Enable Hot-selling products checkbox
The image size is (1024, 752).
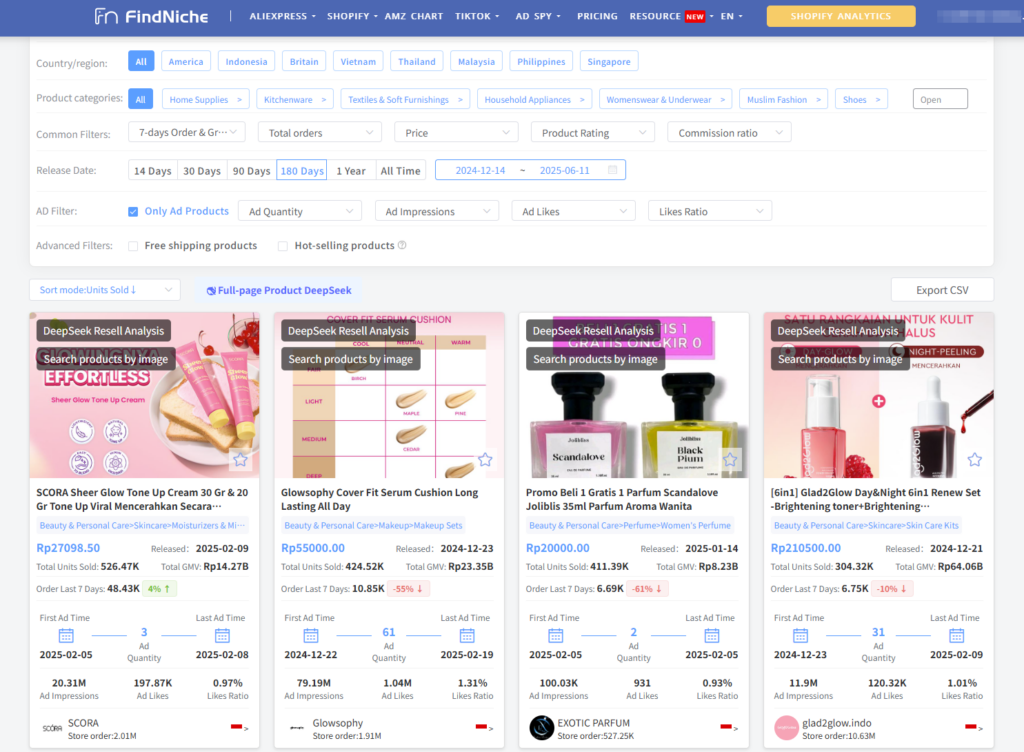click(x=283, y=246)
